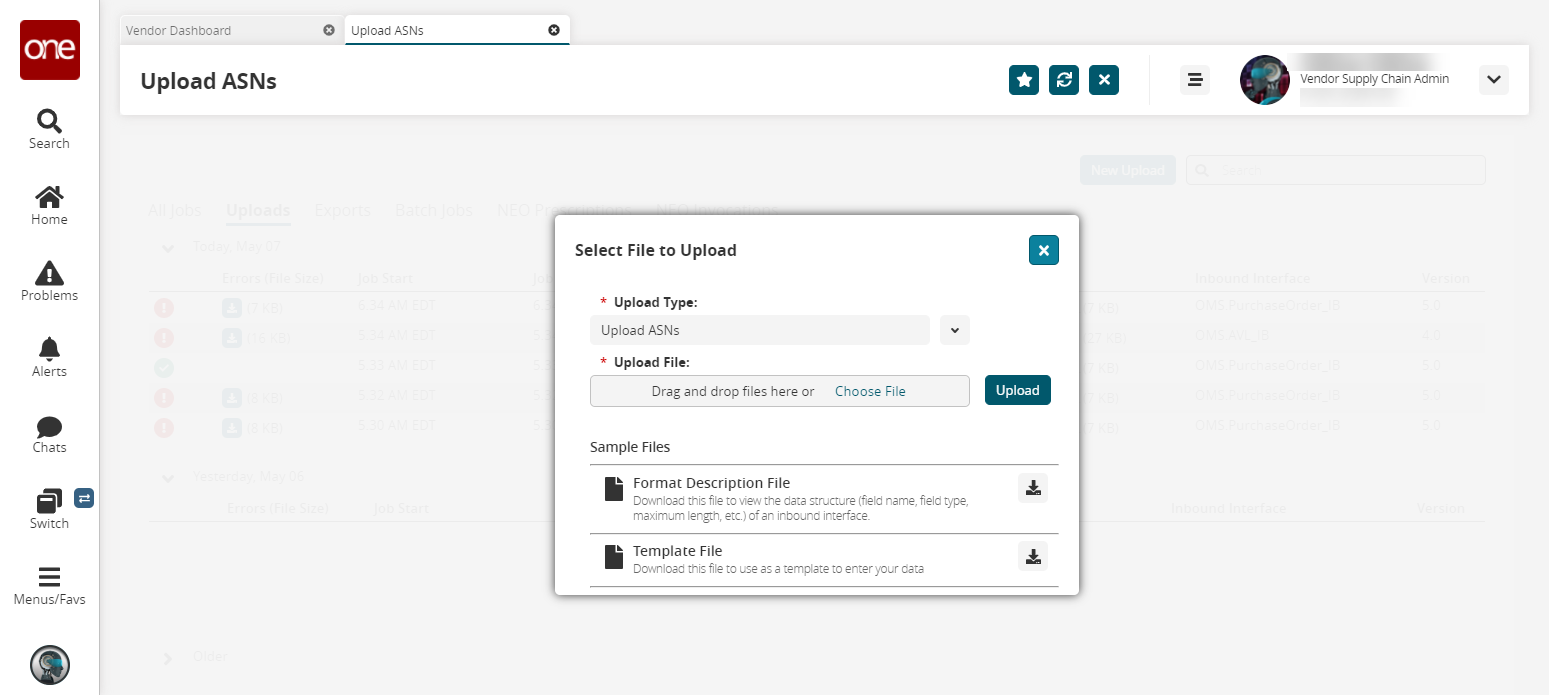Screen dimensions: 1549x695
Task: Click the Switch windows icon
Action: (x=49, y=502)
